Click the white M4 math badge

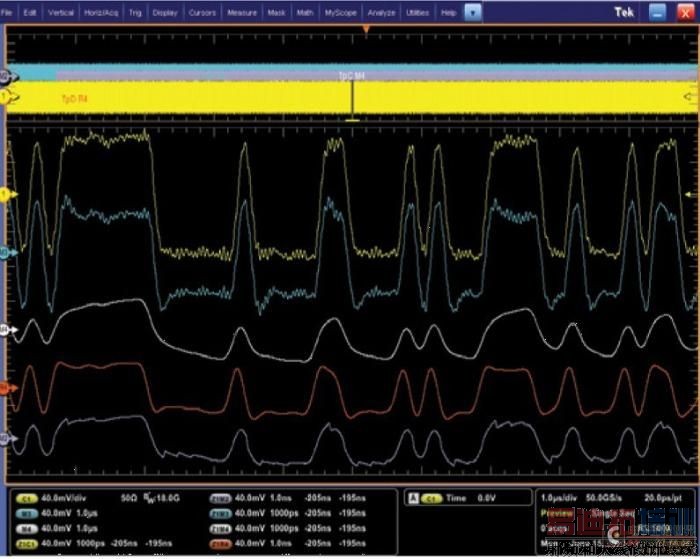(x=26, y=529)
